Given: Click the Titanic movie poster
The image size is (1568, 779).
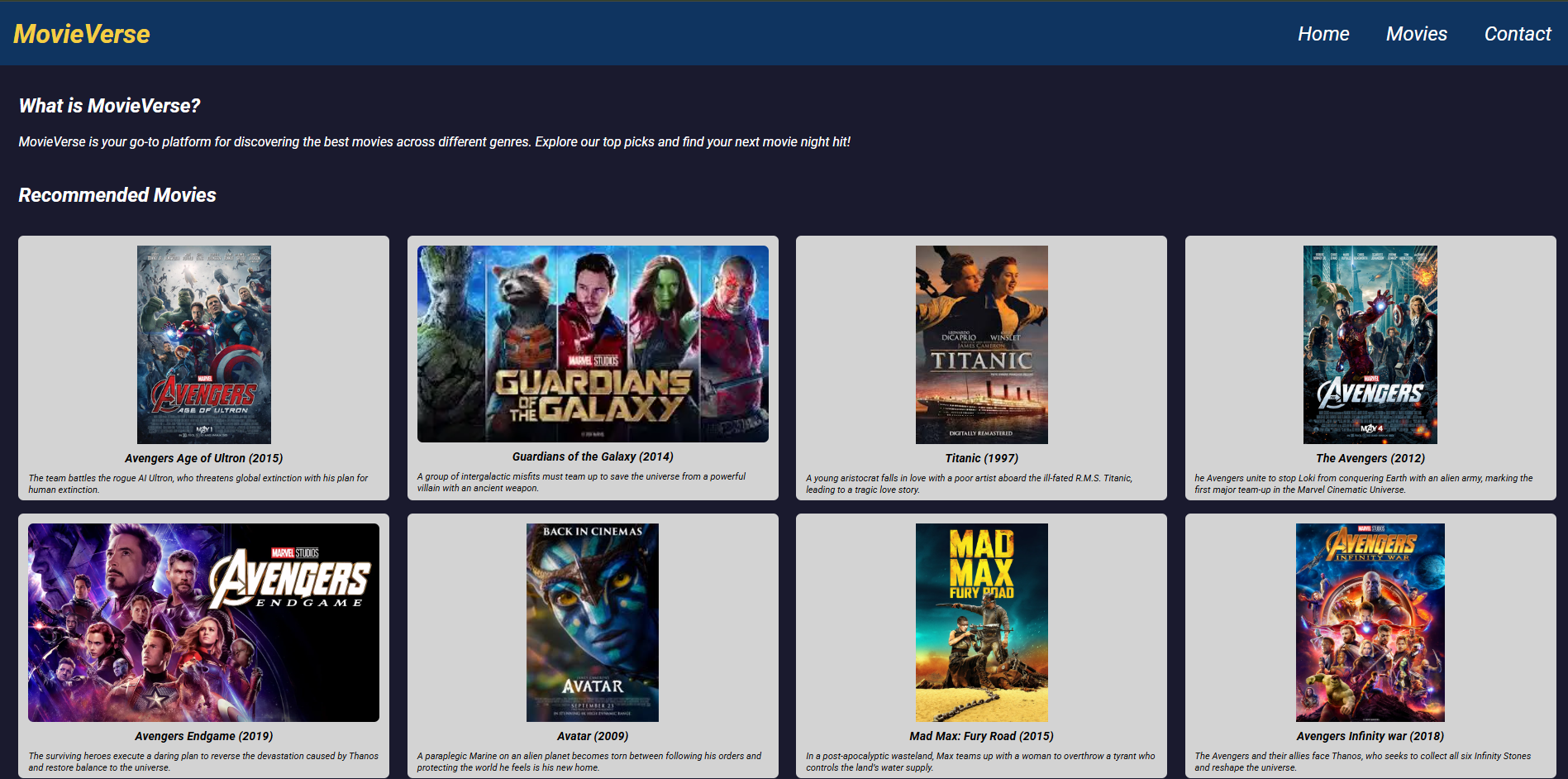Looking at the screenshot, I should pyautogui.click(x=982, y=345).
